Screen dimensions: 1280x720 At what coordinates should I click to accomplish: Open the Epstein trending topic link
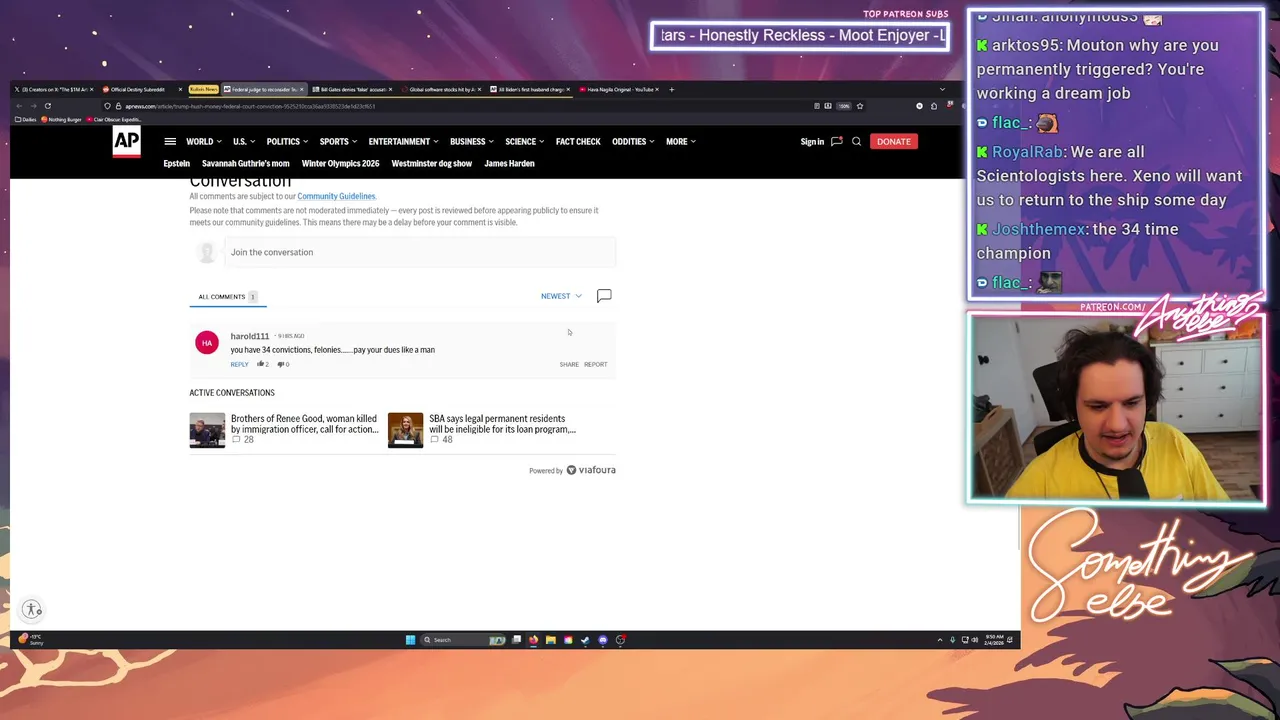pos(177,164)
